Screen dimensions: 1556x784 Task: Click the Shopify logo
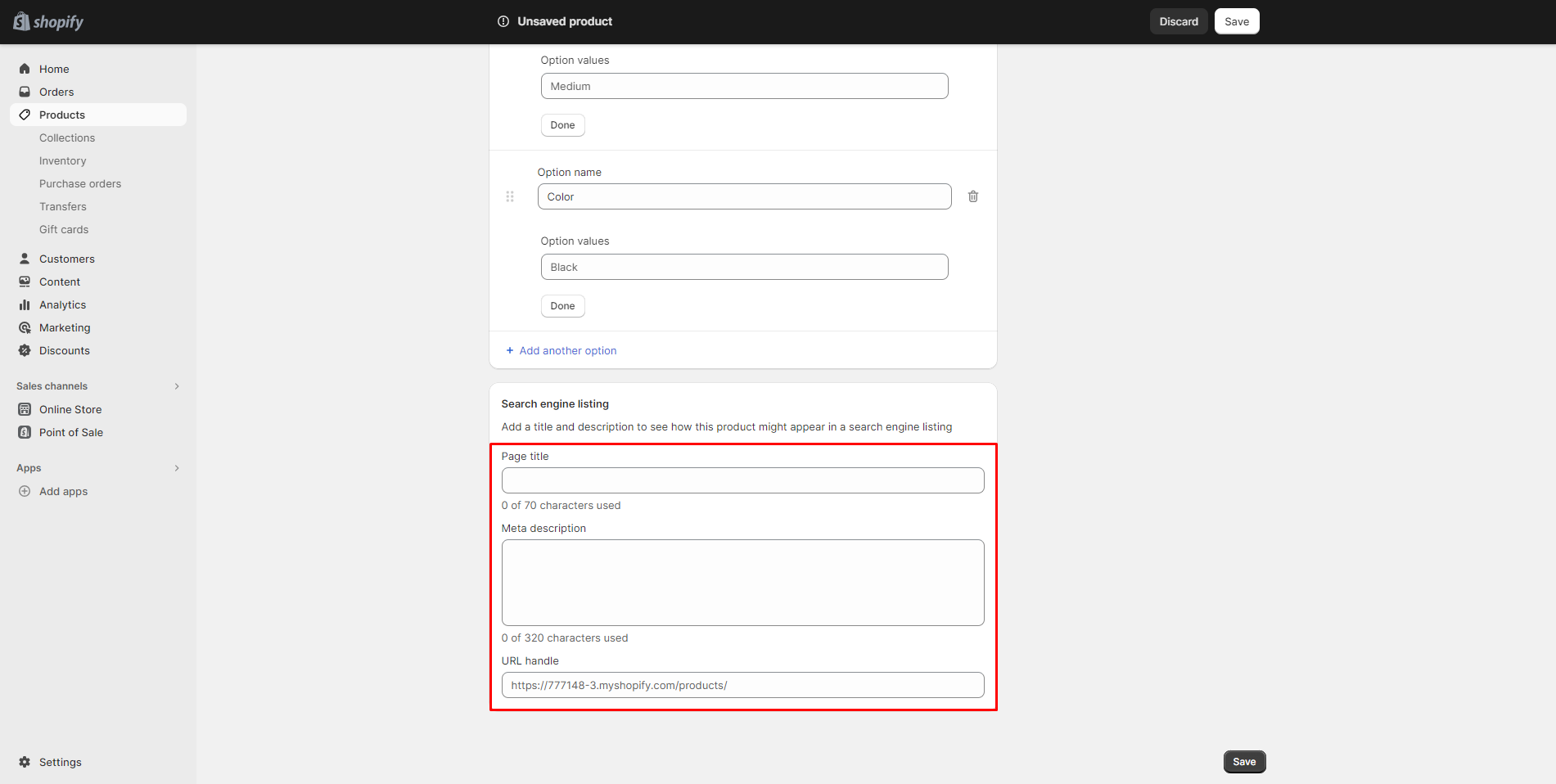pos(48,22)
